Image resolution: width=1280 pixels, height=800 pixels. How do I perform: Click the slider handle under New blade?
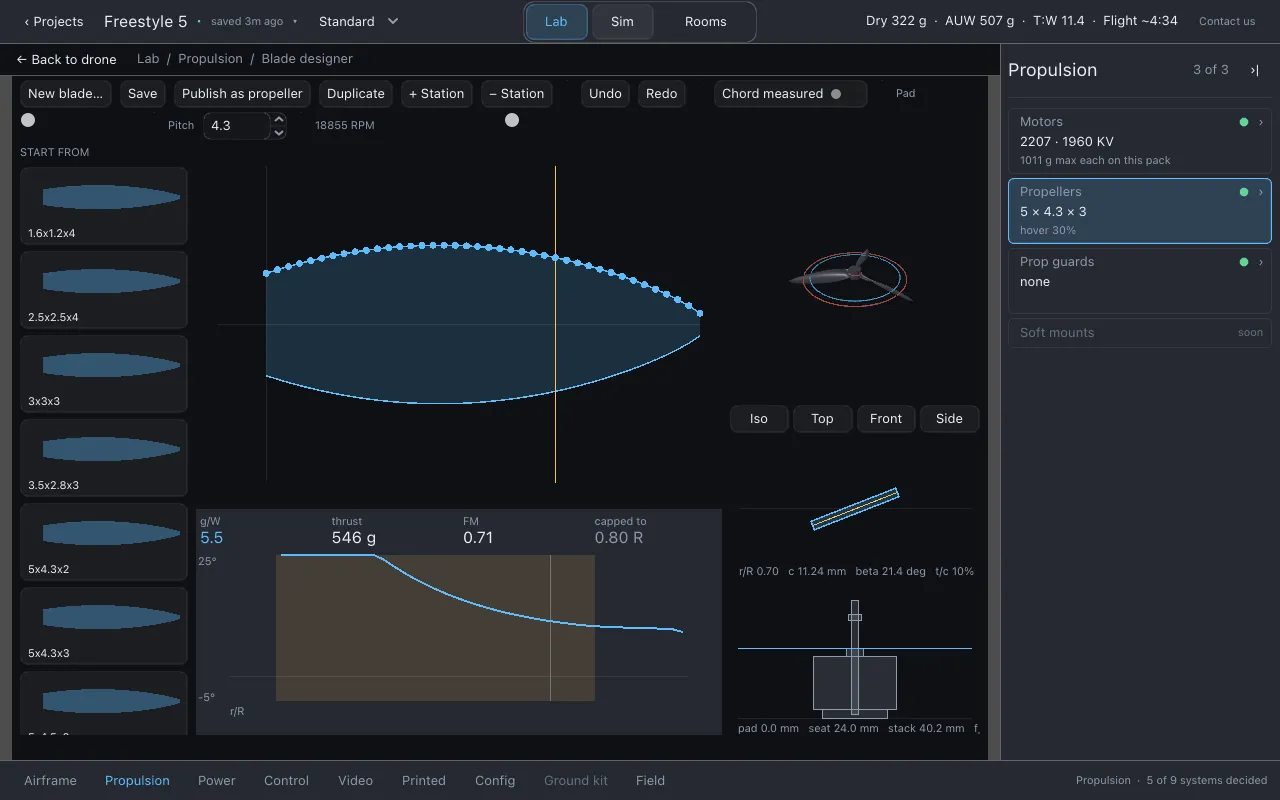[28, 120]
